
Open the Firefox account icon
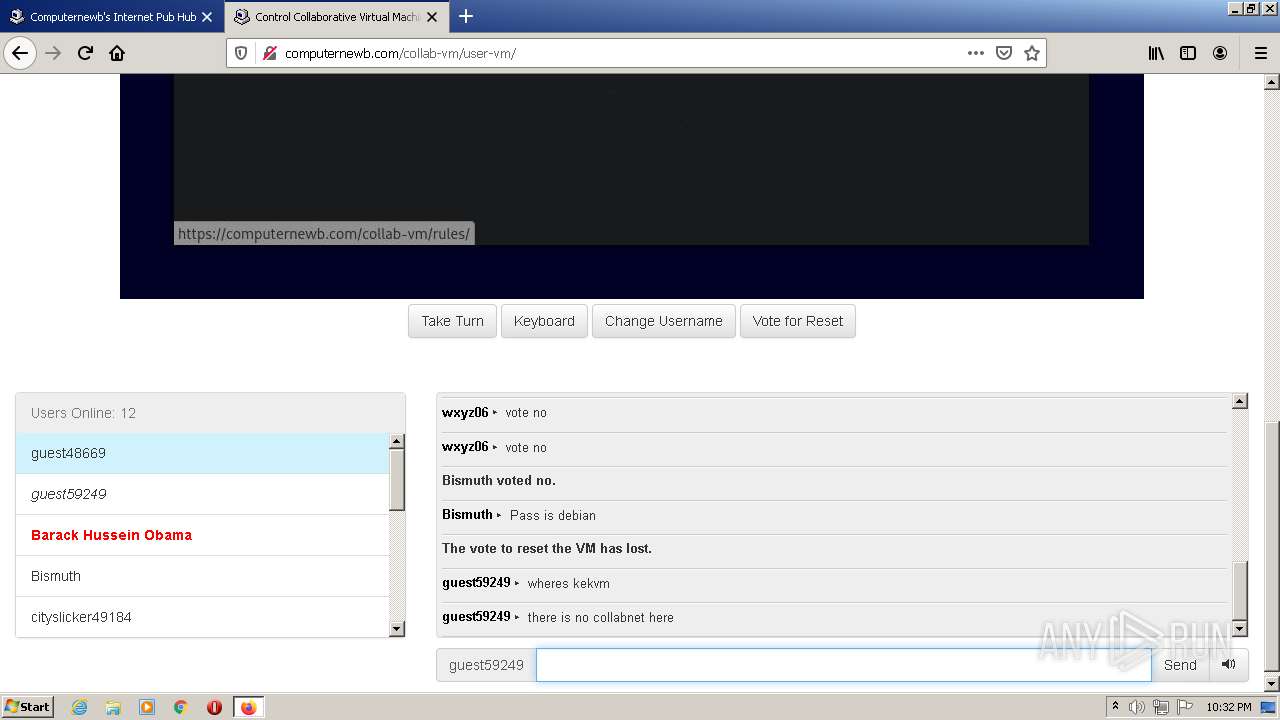point(1220,53)
